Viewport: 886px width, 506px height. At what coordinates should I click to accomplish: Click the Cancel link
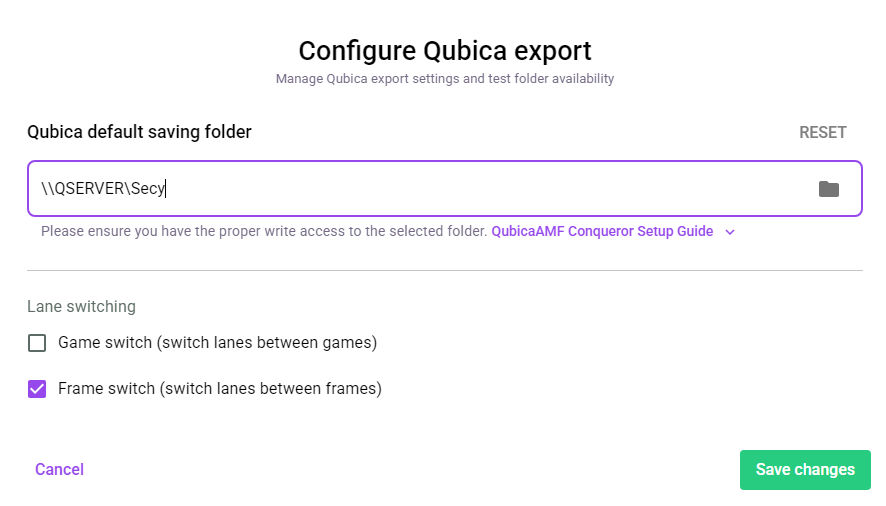(x=59, y=469)
